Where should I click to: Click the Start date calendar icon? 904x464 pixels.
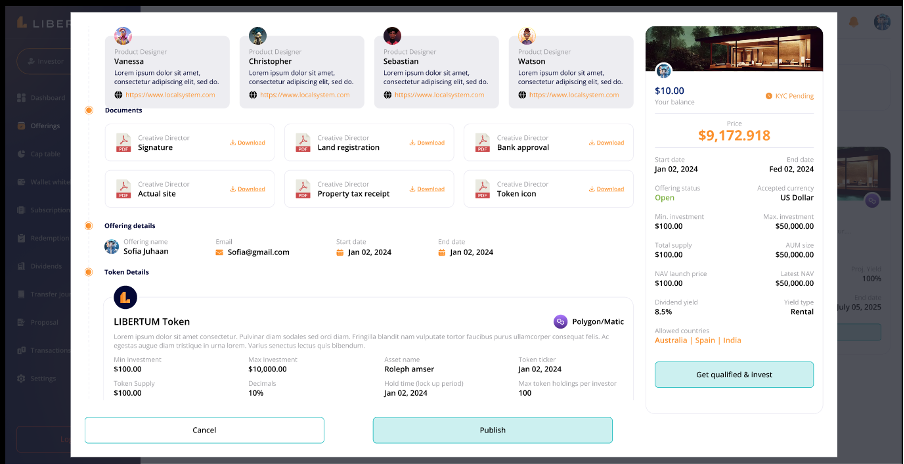point(341,252)
